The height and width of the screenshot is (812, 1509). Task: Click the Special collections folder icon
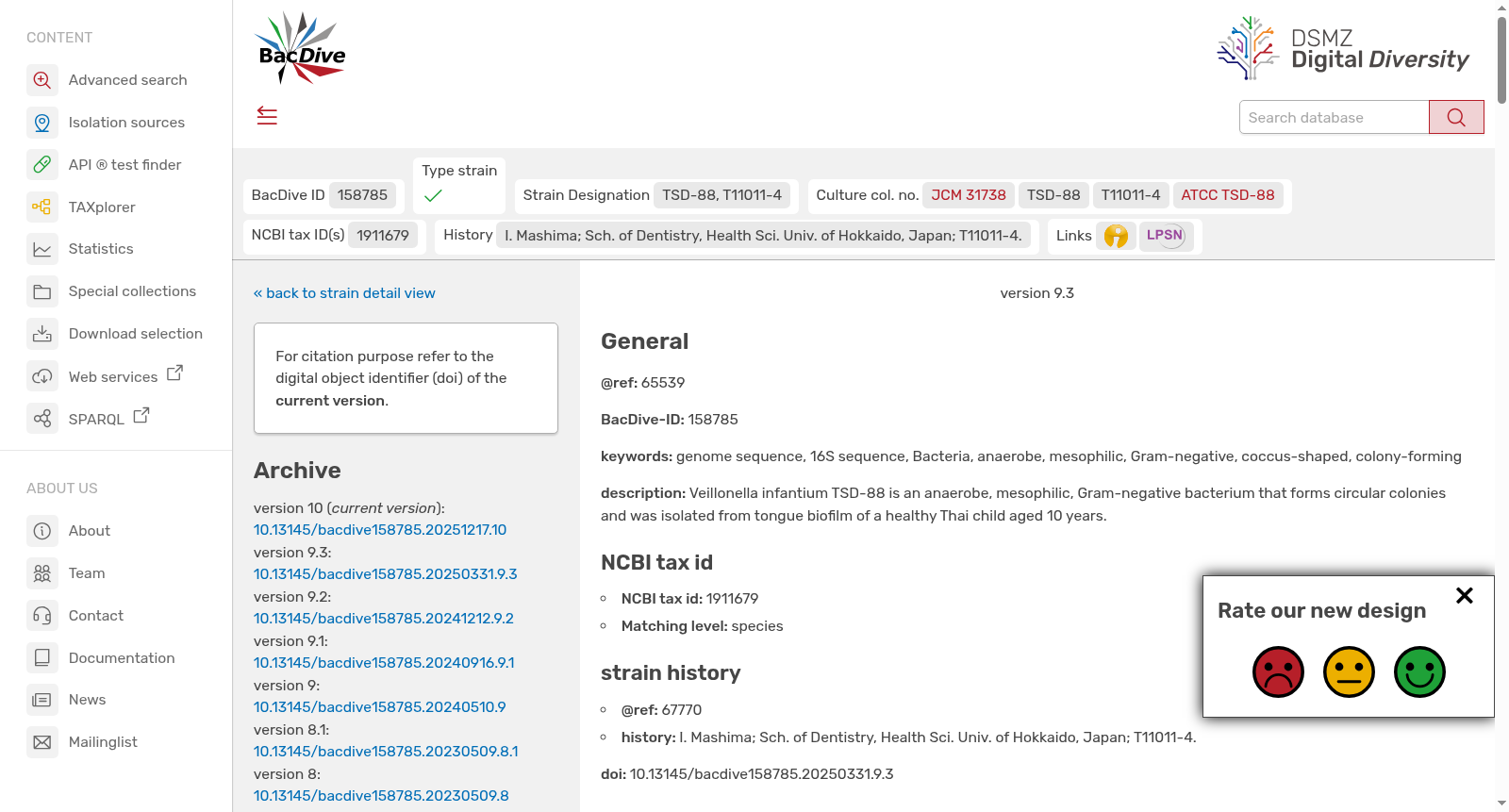(42, 291)
